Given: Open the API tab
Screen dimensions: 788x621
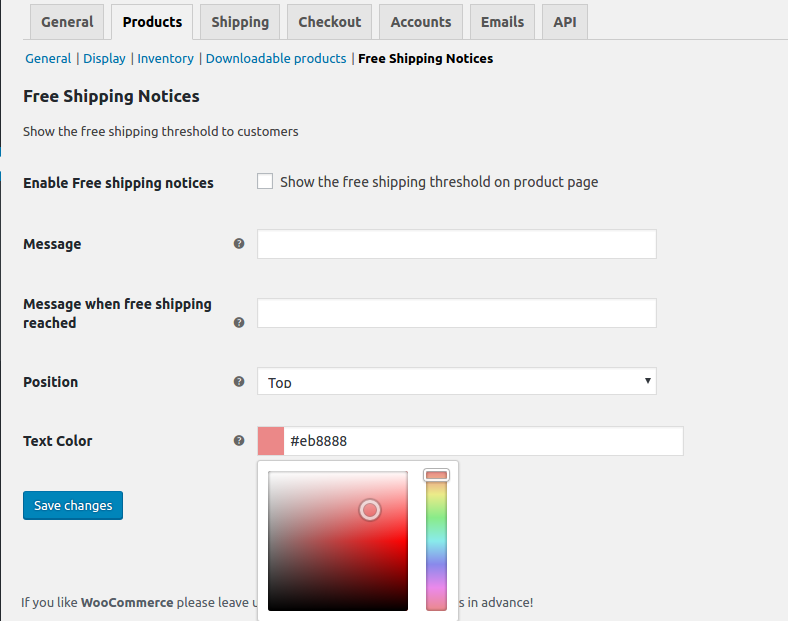Looking at the screenshot, I should click(x=565, y=22).
